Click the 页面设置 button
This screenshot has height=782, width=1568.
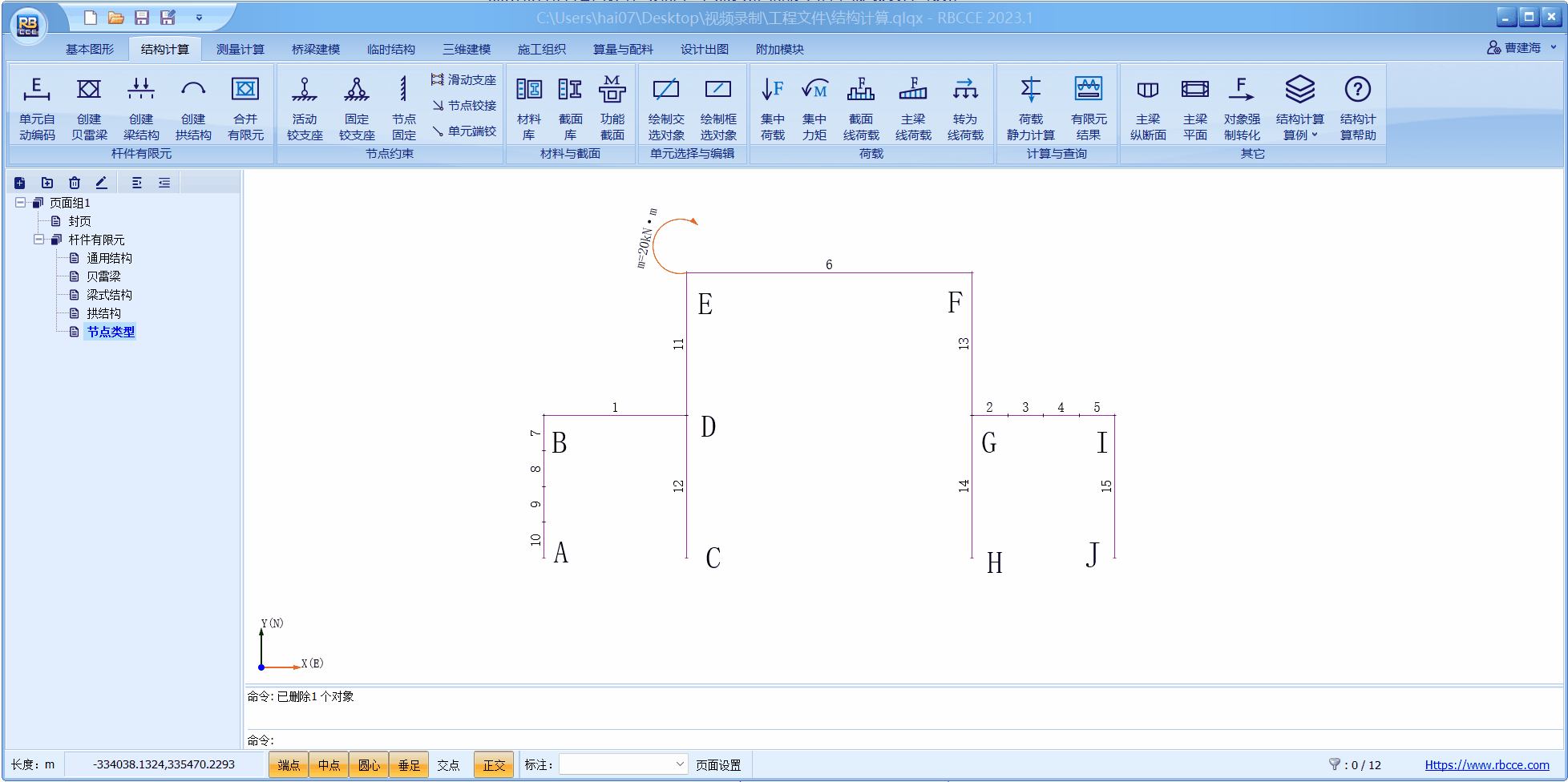(x=718, y=765)
